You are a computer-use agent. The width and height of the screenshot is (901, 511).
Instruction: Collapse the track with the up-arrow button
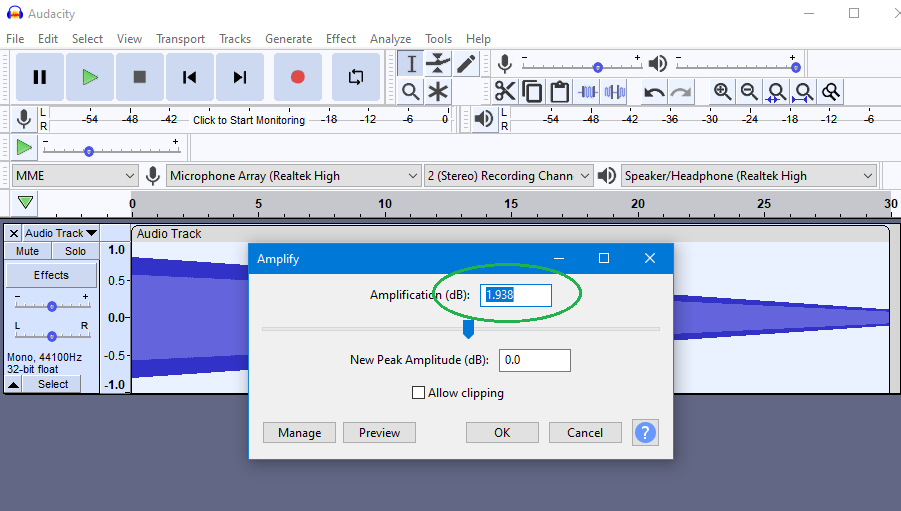(x=14, y=384)
